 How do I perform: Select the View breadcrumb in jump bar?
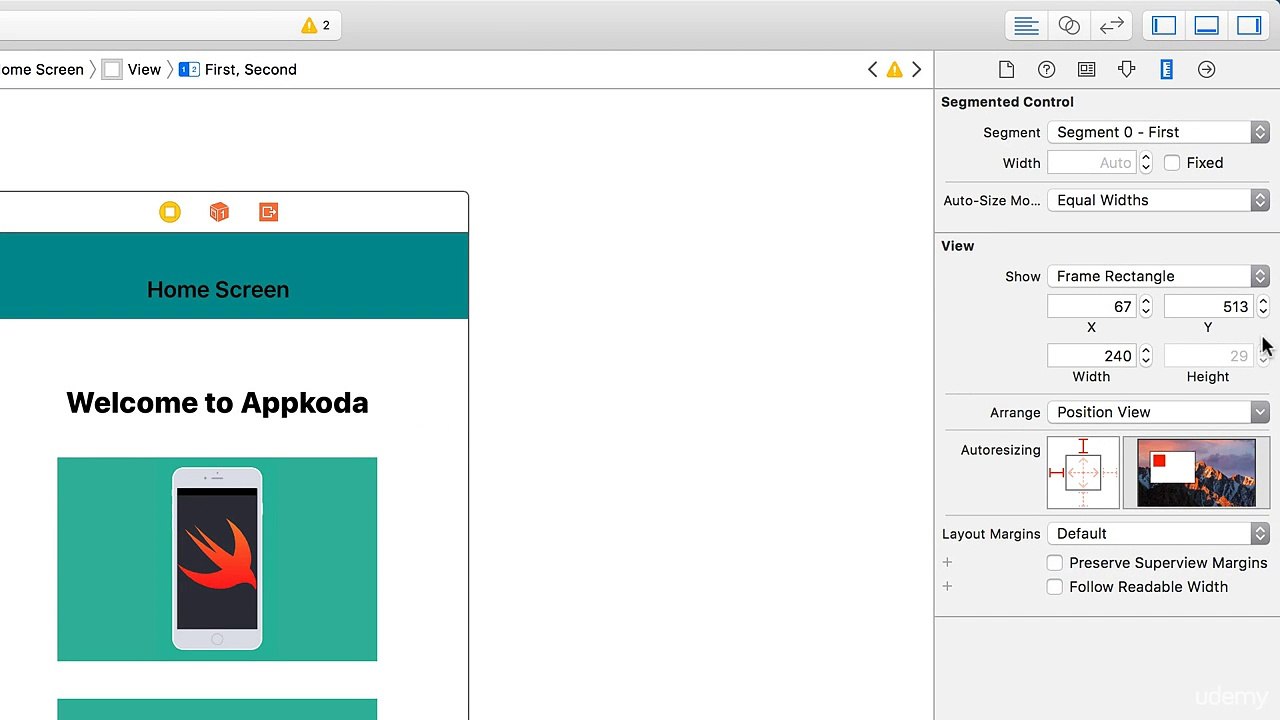click(132, 69)
